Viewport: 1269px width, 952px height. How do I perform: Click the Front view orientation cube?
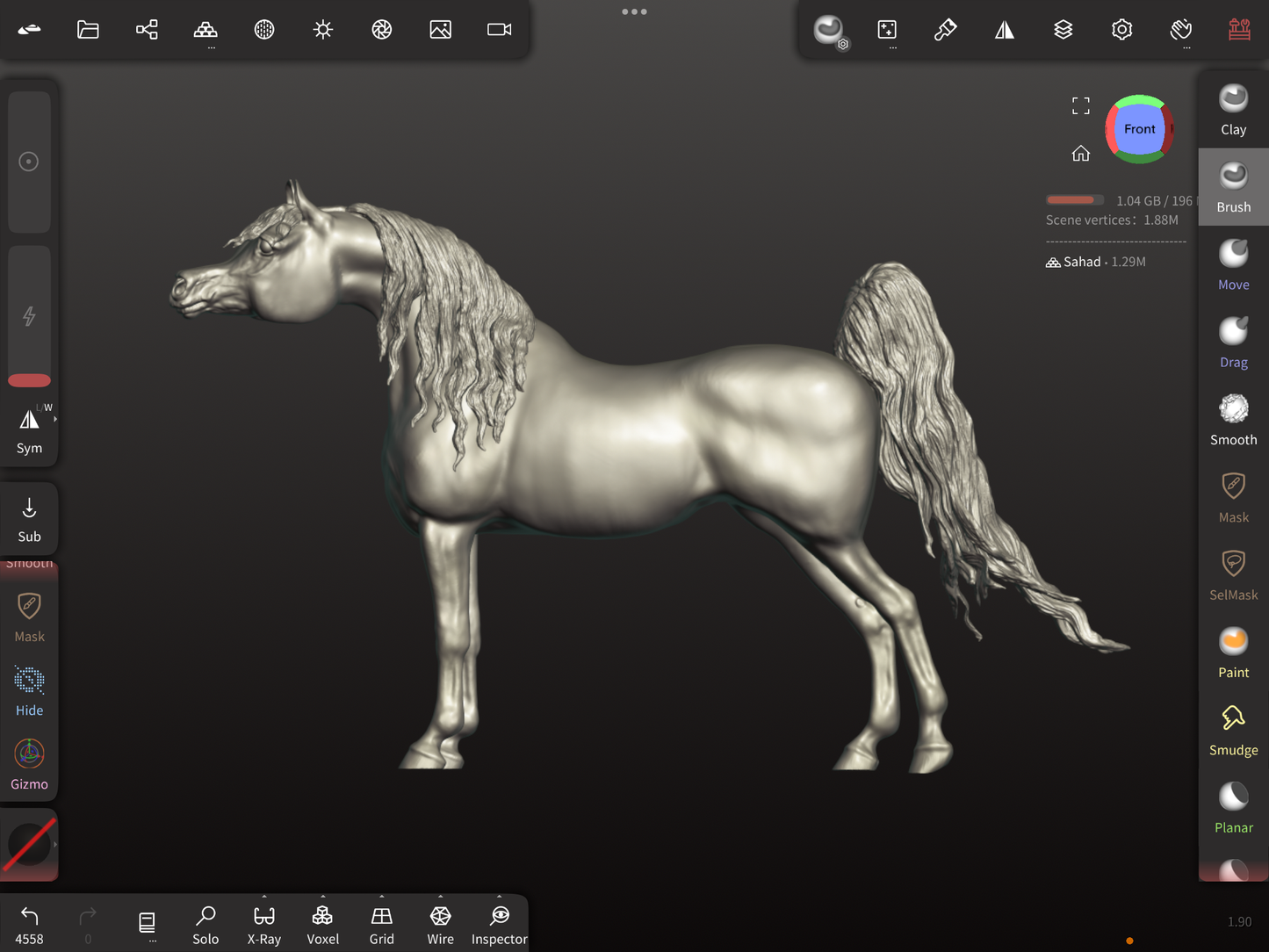tap(1139, 129)
